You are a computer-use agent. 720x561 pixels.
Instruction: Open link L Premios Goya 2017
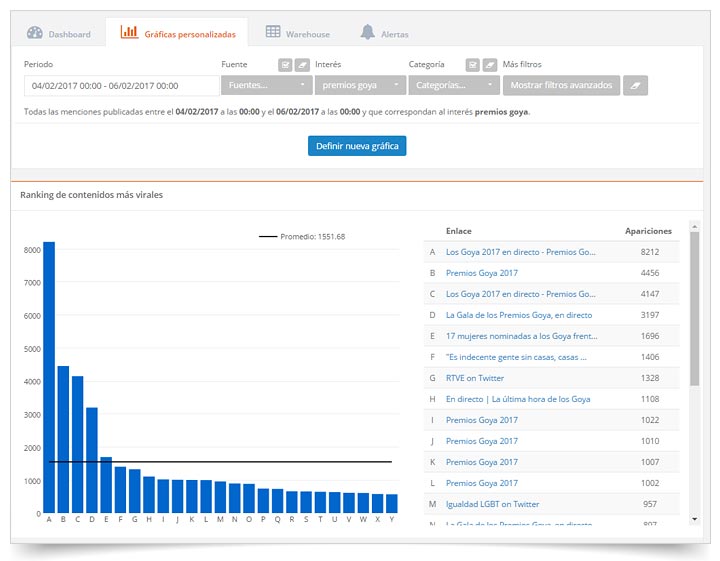point(482,483)
